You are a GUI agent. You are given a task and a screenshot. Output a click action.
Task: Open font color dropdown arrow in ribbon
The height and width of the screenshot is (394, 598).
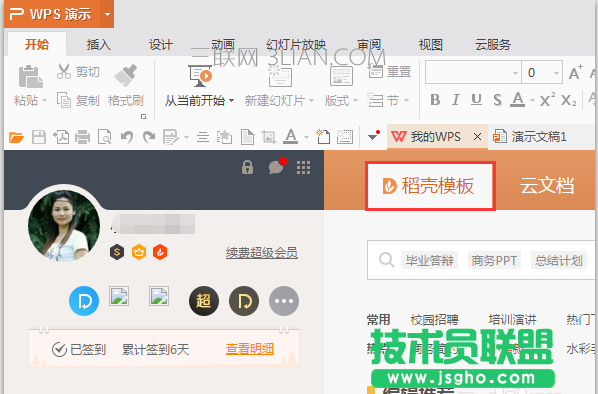(532, 101)
